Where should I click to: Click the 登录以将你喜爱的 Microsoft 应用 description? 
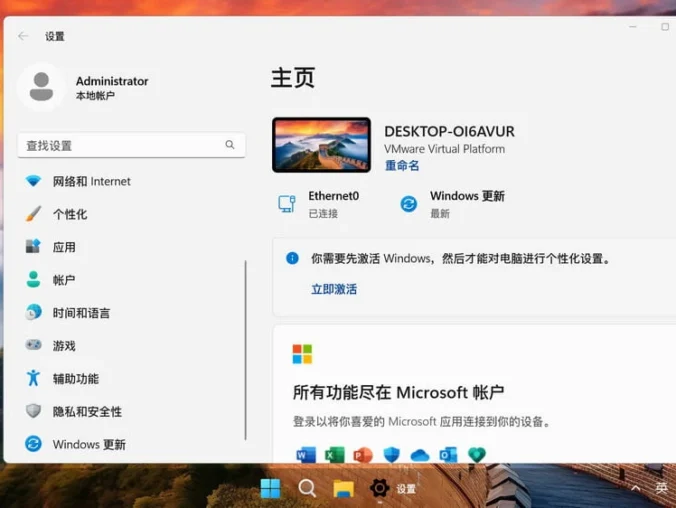[422, 421]
